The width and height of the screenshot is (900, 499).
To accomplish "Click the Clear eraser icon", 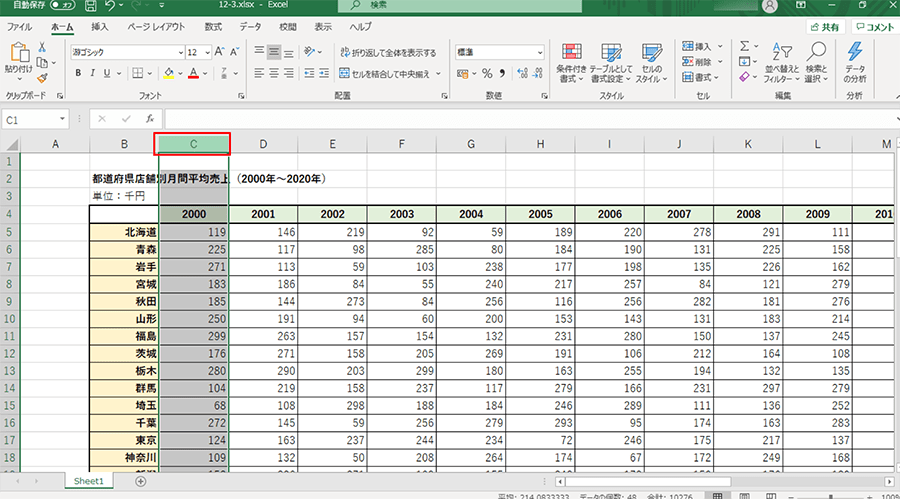I will (744, 77).
